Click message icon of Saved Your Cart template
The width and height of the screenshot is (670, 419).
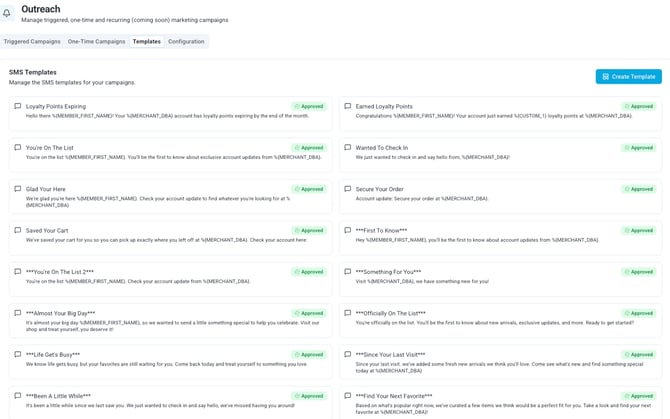click(18, 230)
